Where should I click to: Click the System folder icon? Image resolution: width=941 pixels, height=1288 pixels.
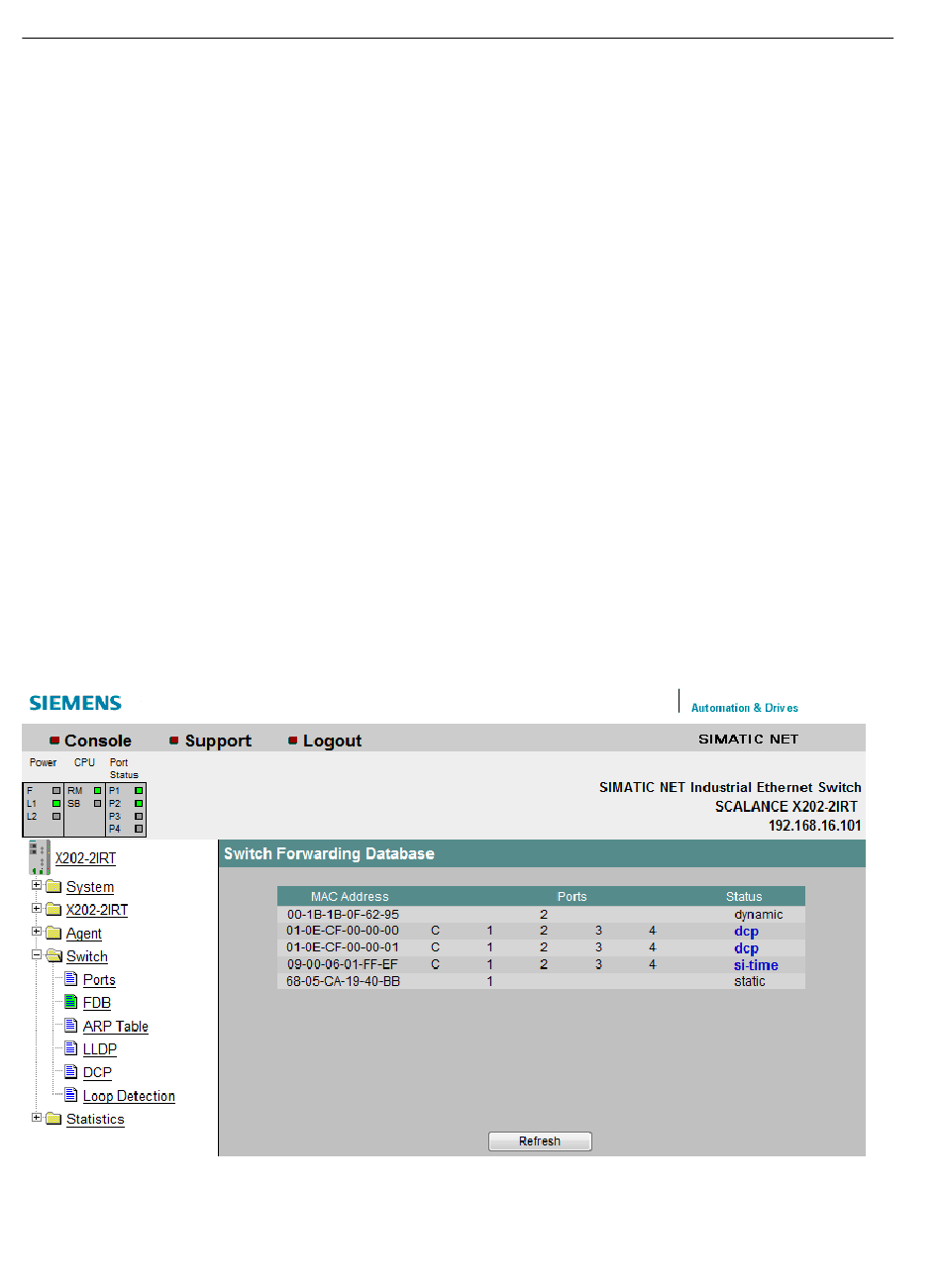tap(53, 886)
